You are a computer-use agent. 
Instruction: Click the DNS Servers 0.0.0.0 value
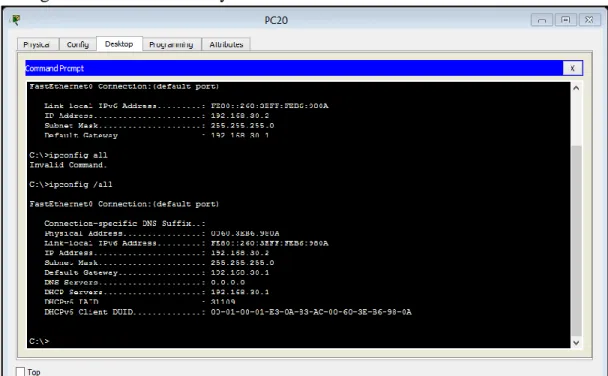point(228,283)
